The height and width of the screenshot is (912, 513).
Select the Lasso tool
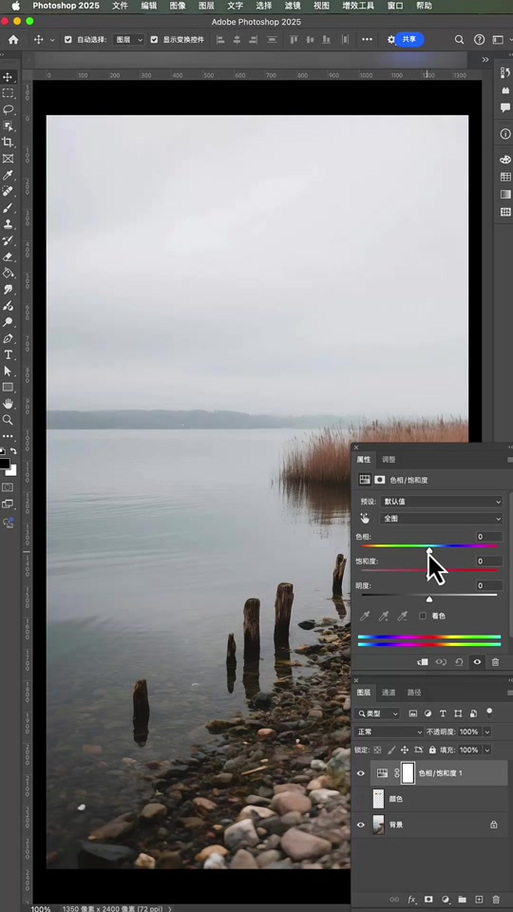click(8, 109)
